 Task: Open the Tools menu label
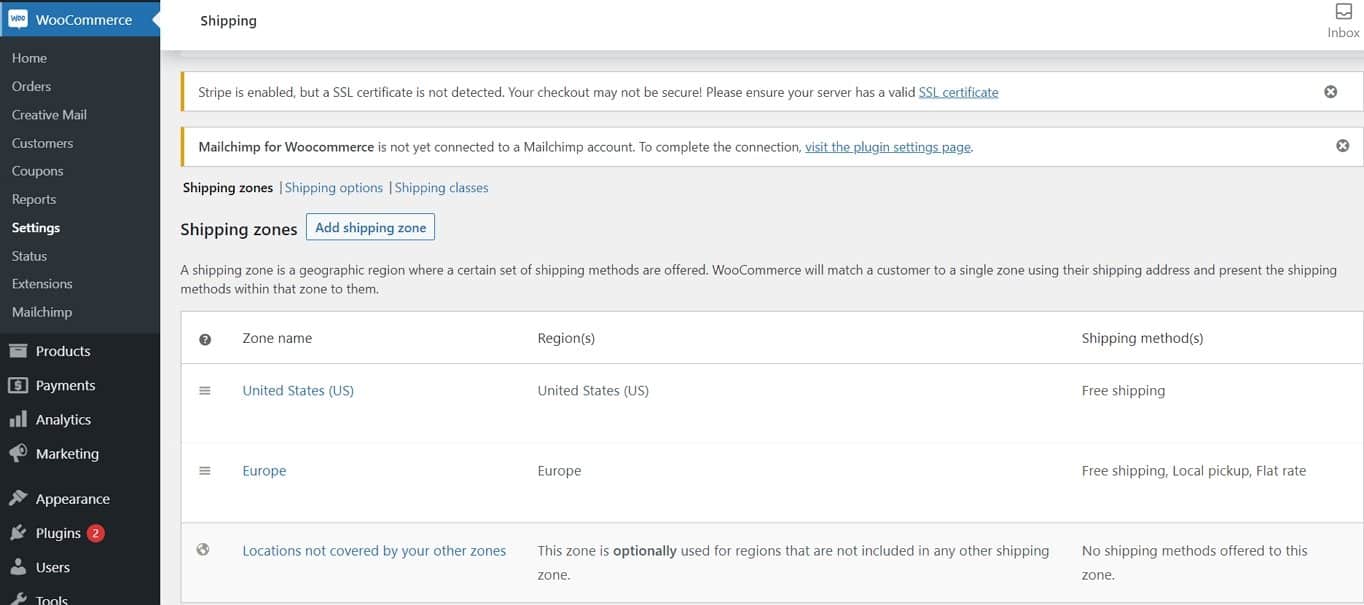[52, 599]
